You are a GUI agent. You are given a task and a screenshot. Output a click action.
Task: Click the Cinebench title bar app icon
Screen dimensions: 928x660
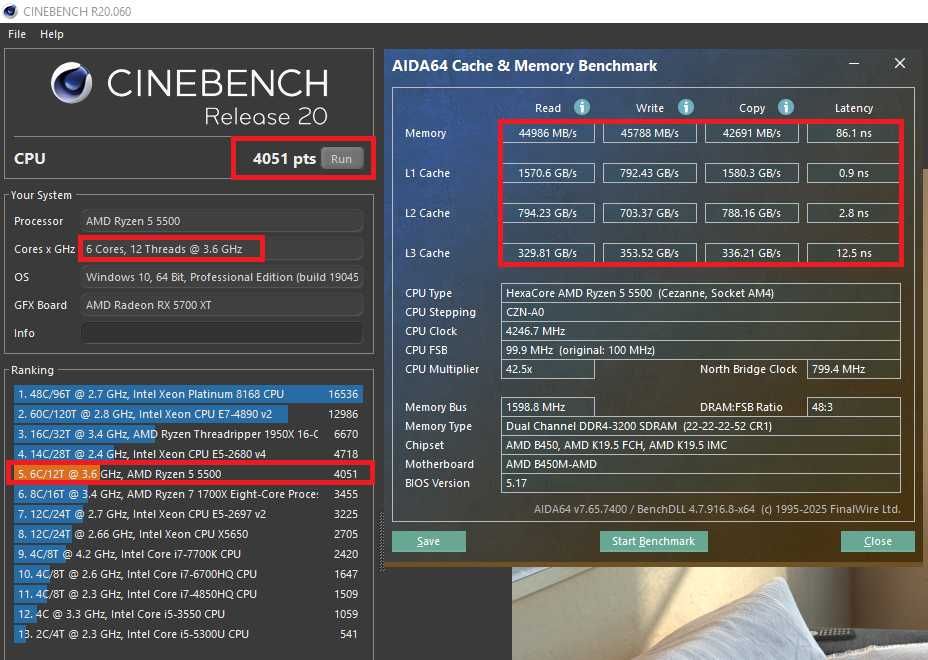(10, 11)
